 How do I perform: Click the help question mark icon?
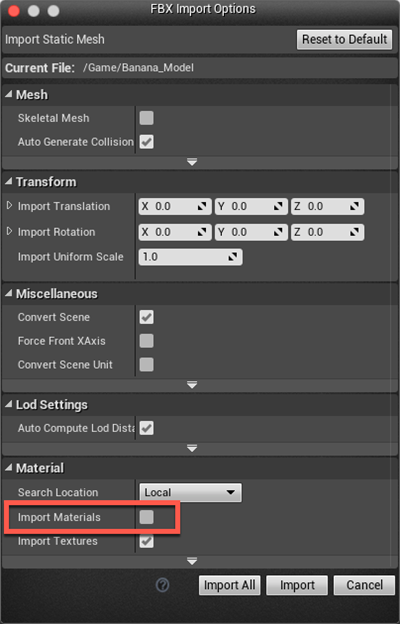tap(162, 585)
